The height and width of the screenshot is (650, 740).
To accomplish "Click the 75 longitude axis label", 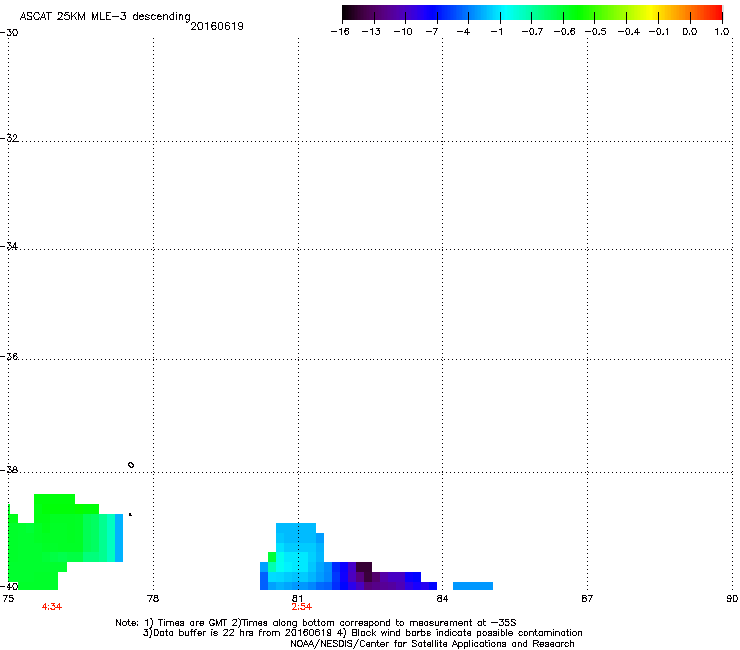I will coord(8,599).
